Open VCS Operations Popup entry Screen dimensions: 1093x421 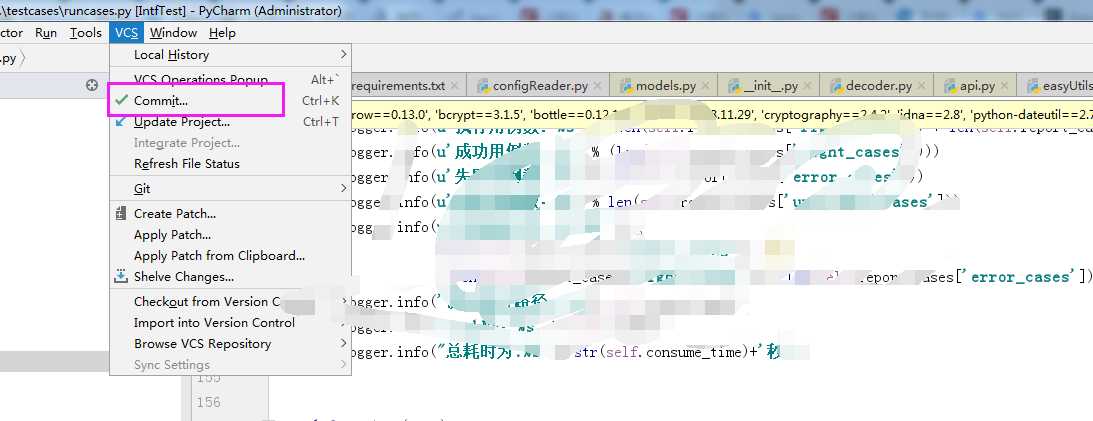[230, 79]
